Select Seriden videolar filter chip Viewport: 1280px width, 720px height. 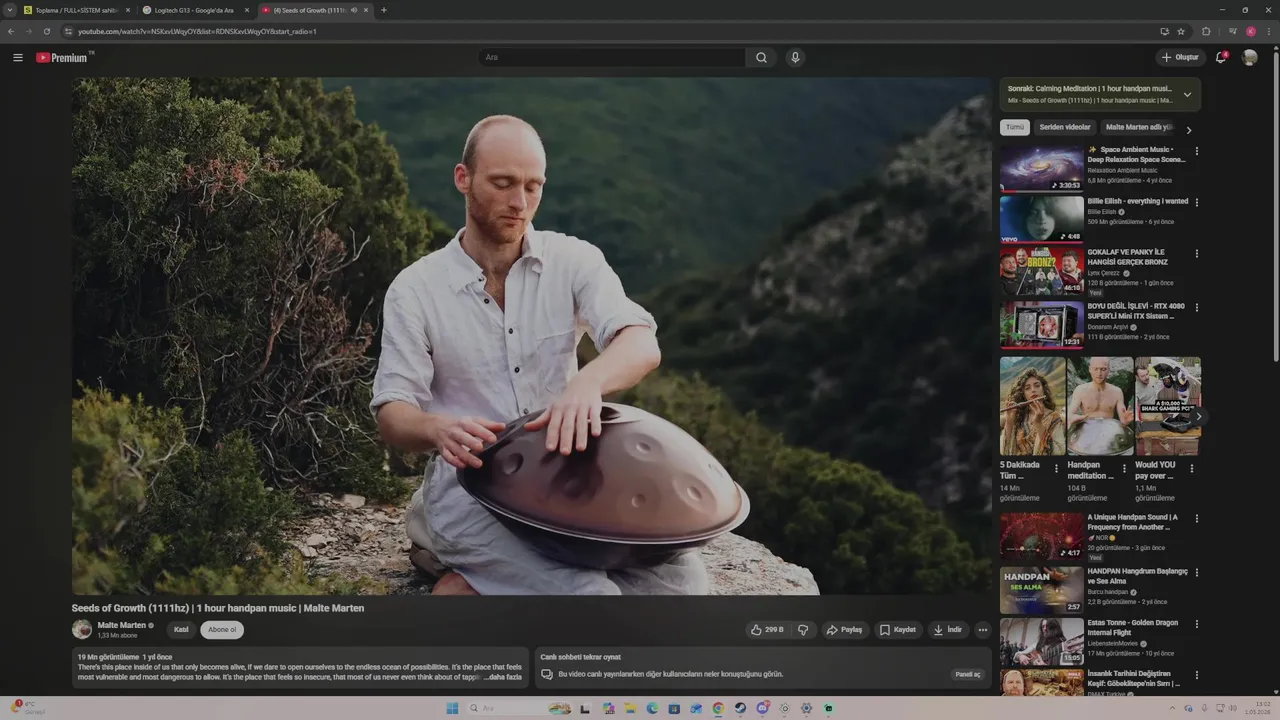[x=1064, y=128]
